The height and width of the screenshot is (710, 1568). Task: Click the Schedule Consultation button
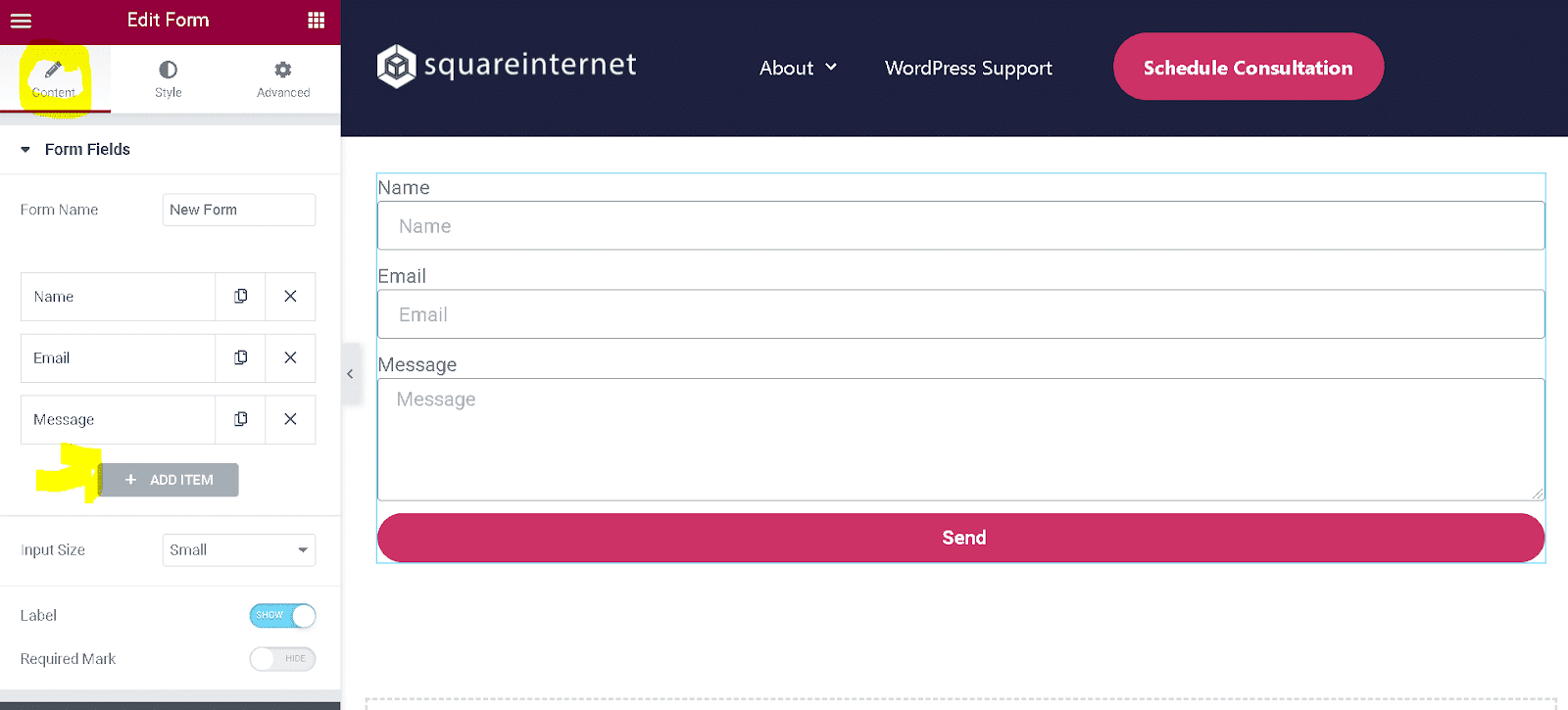tap(1247, 67)
